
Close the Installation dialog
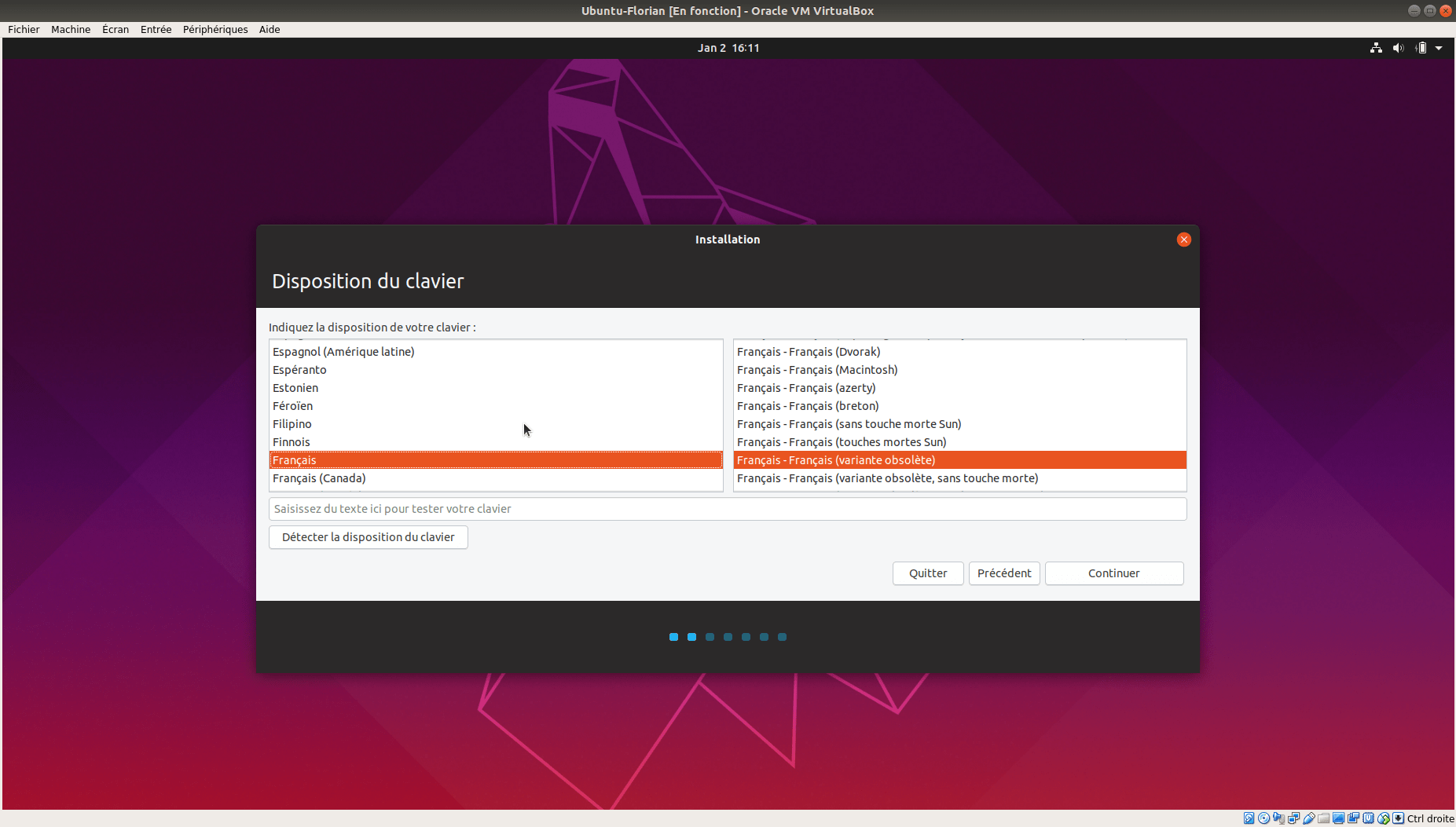coord(1183,240)
